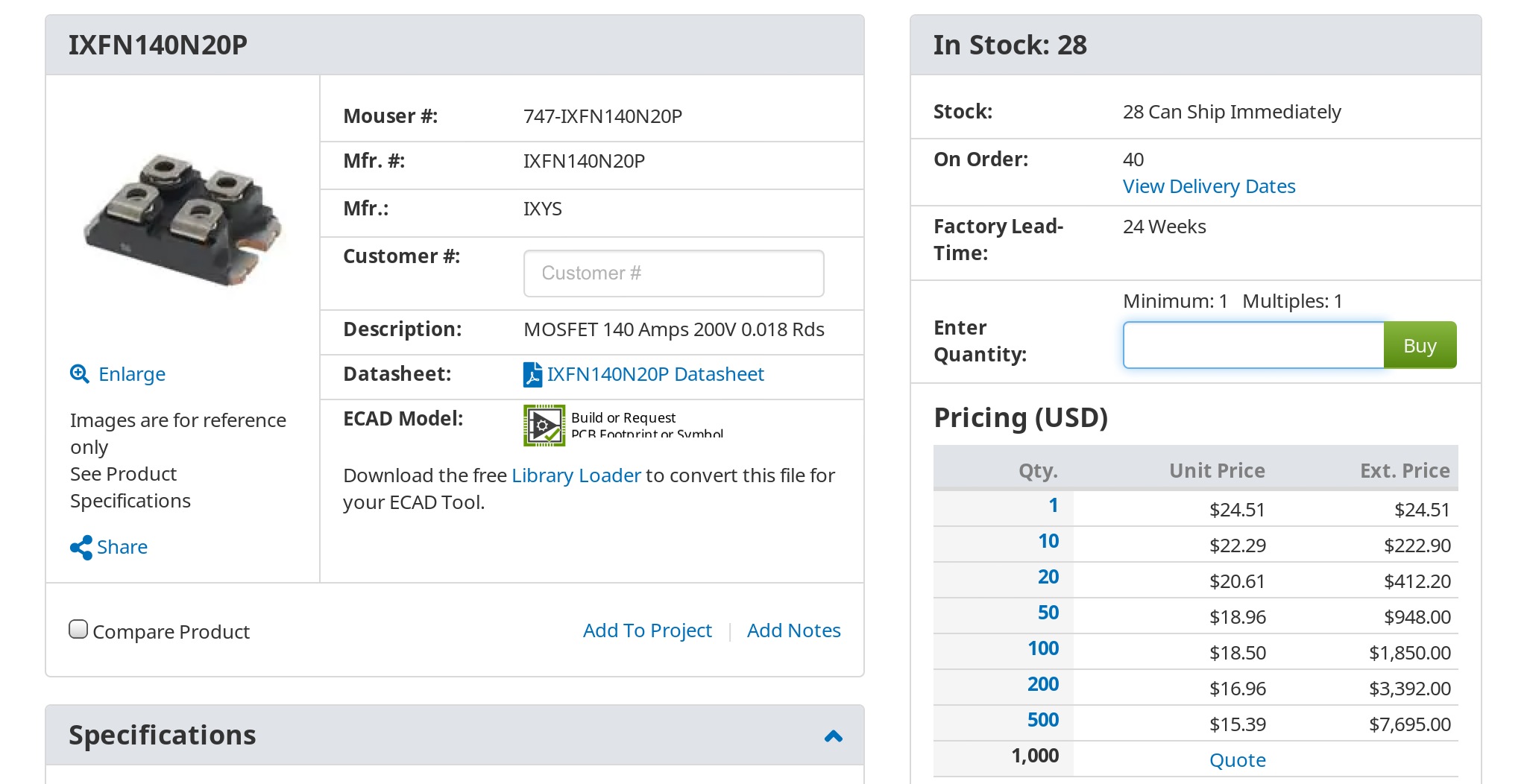Viewport: 1527px width, 784px height.
Task: Click Build or Request PCB Footprint text
Action: click(x=646, y=425)
